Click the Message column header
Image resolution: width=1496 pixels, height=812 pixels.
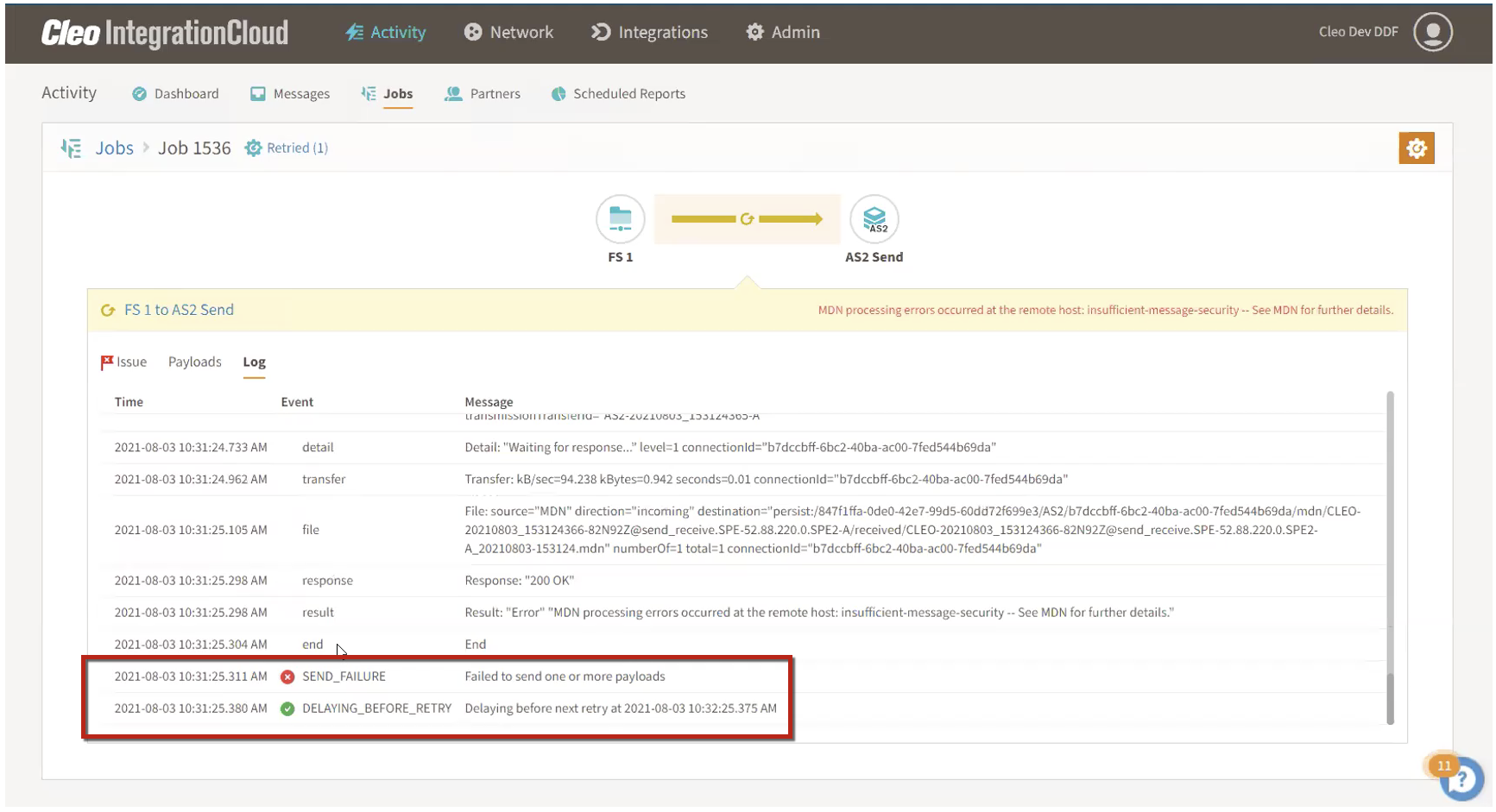click(489, 402)
